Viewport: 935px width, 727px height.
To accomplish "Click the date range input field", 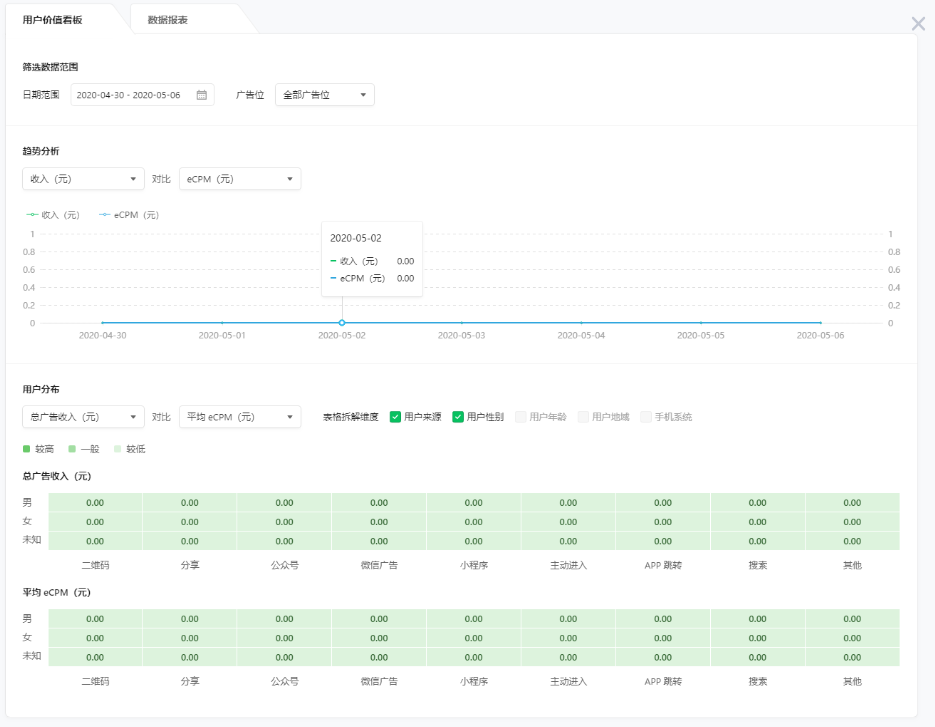I will click(130, 95).
